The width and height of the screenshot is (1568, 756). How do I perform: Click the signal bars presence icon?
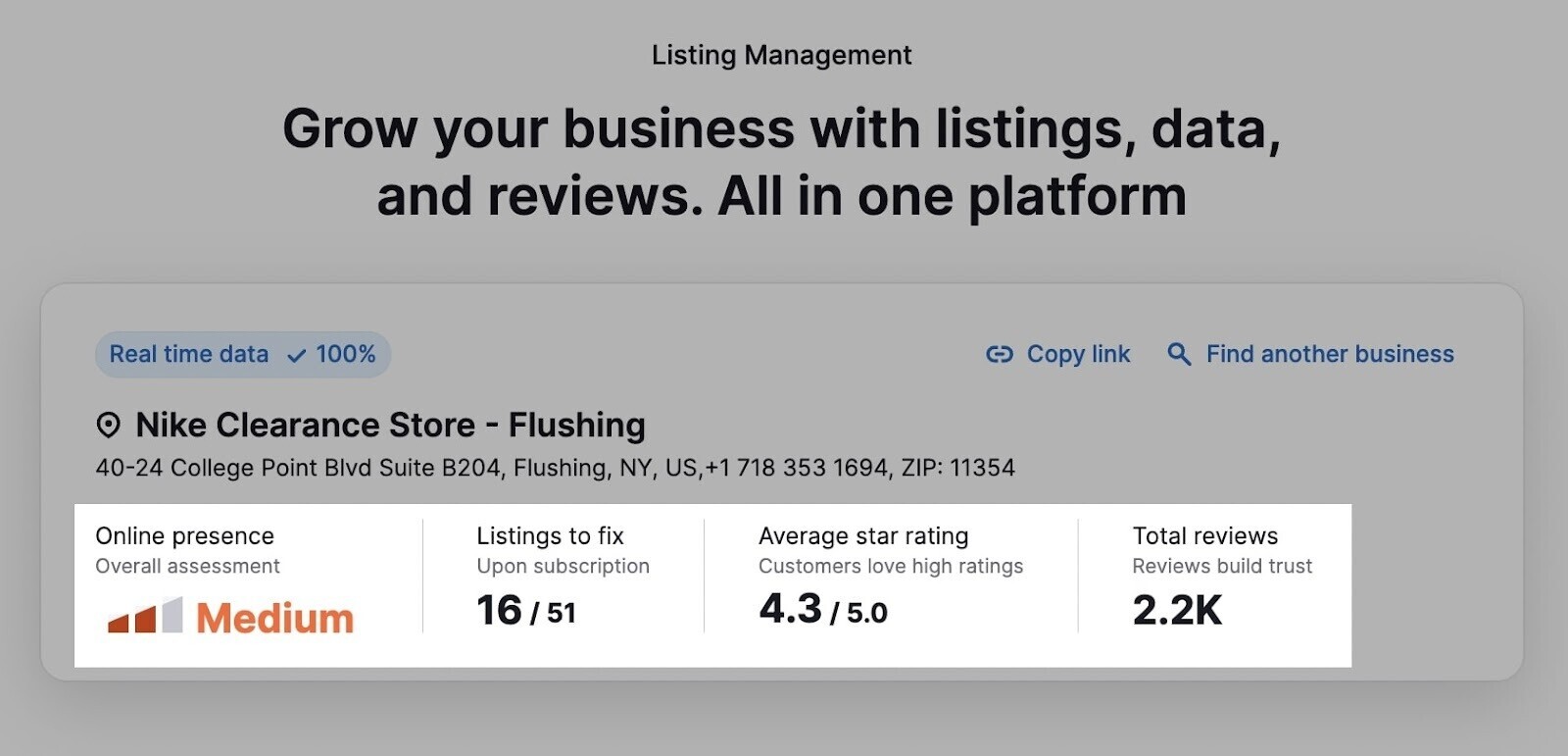click(145, 616)
